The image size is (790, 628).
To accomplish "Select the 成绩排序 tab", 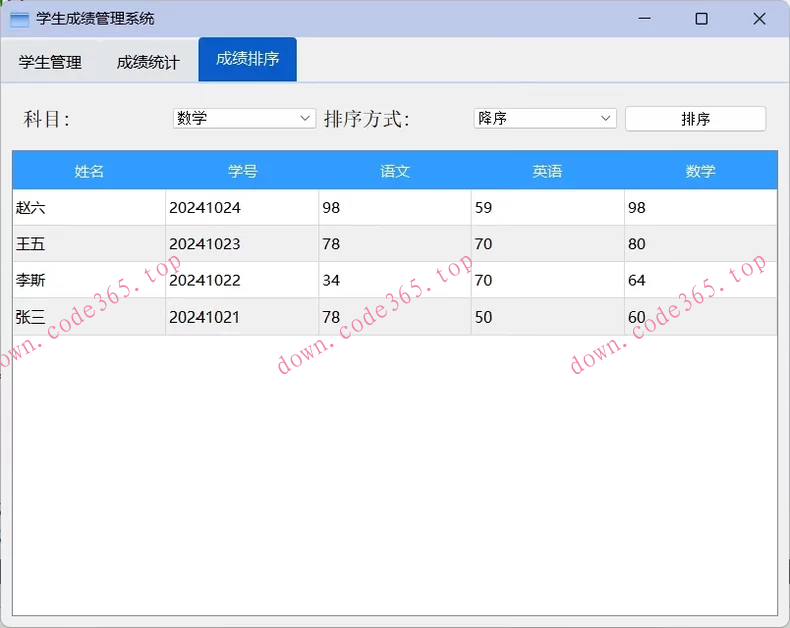I will click(x=247, y=60).
